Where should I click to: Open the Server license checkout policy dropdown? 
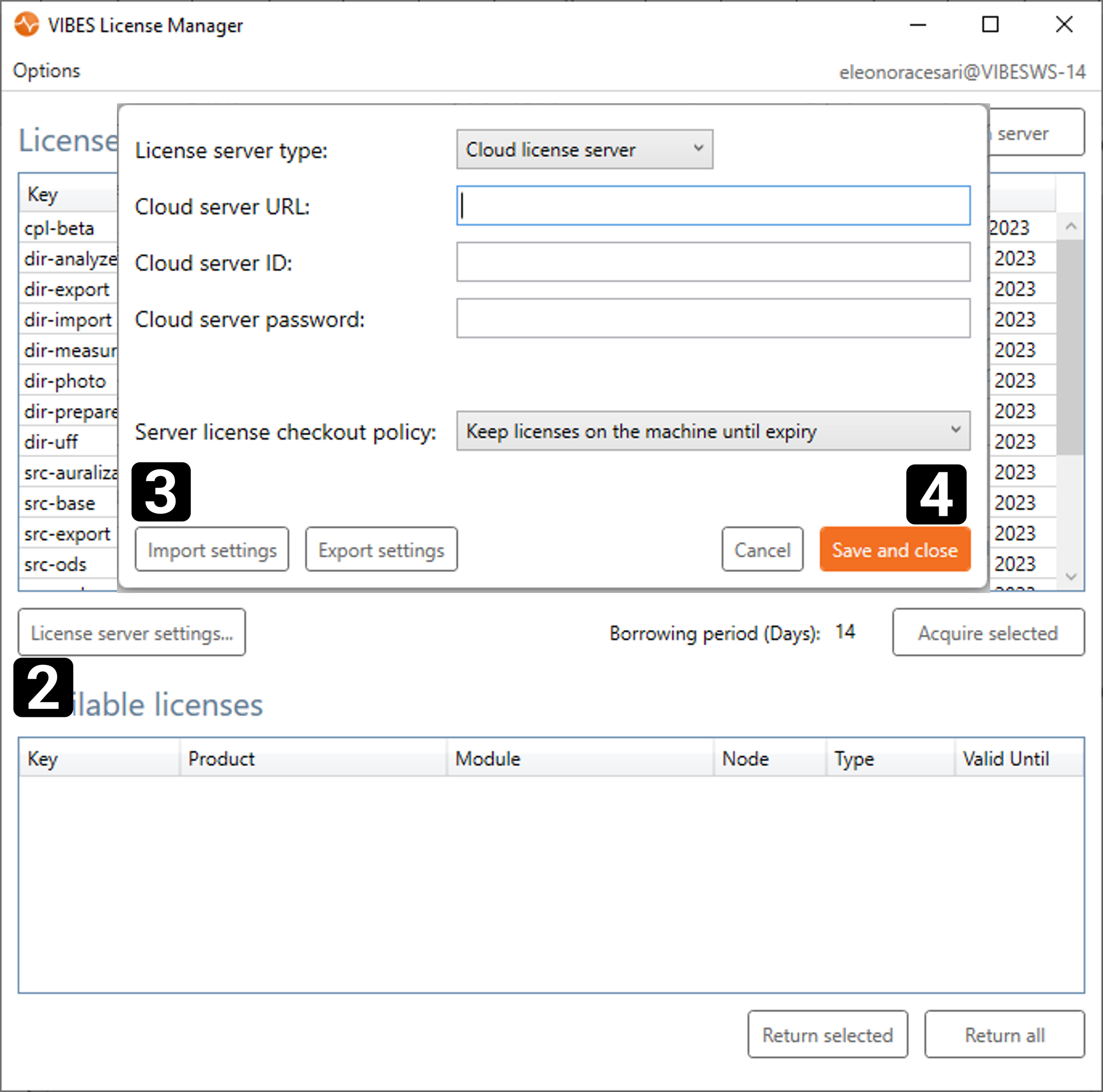(713, 431)
